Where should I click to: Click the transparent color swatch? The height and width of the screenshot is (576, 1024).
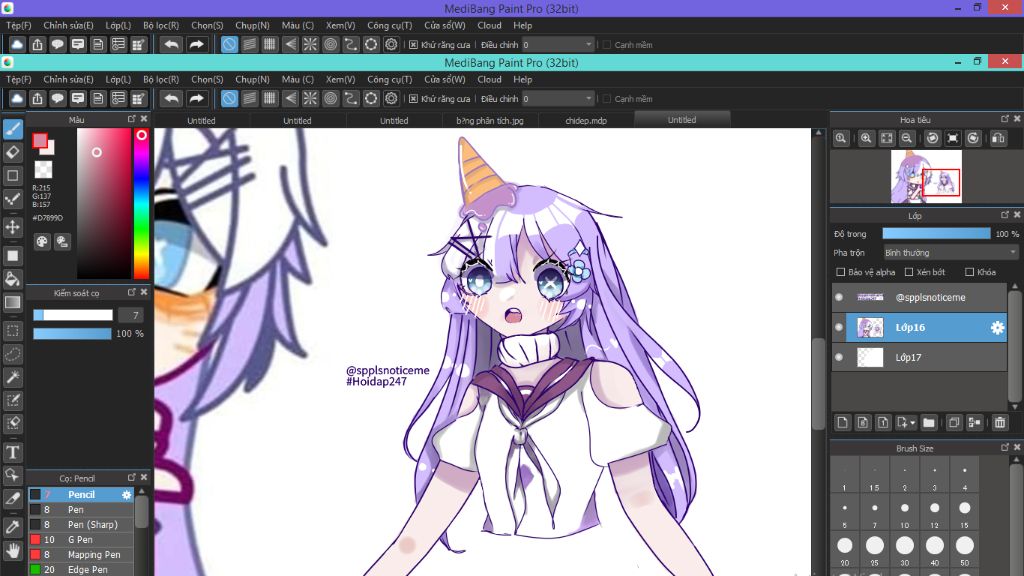43,170
